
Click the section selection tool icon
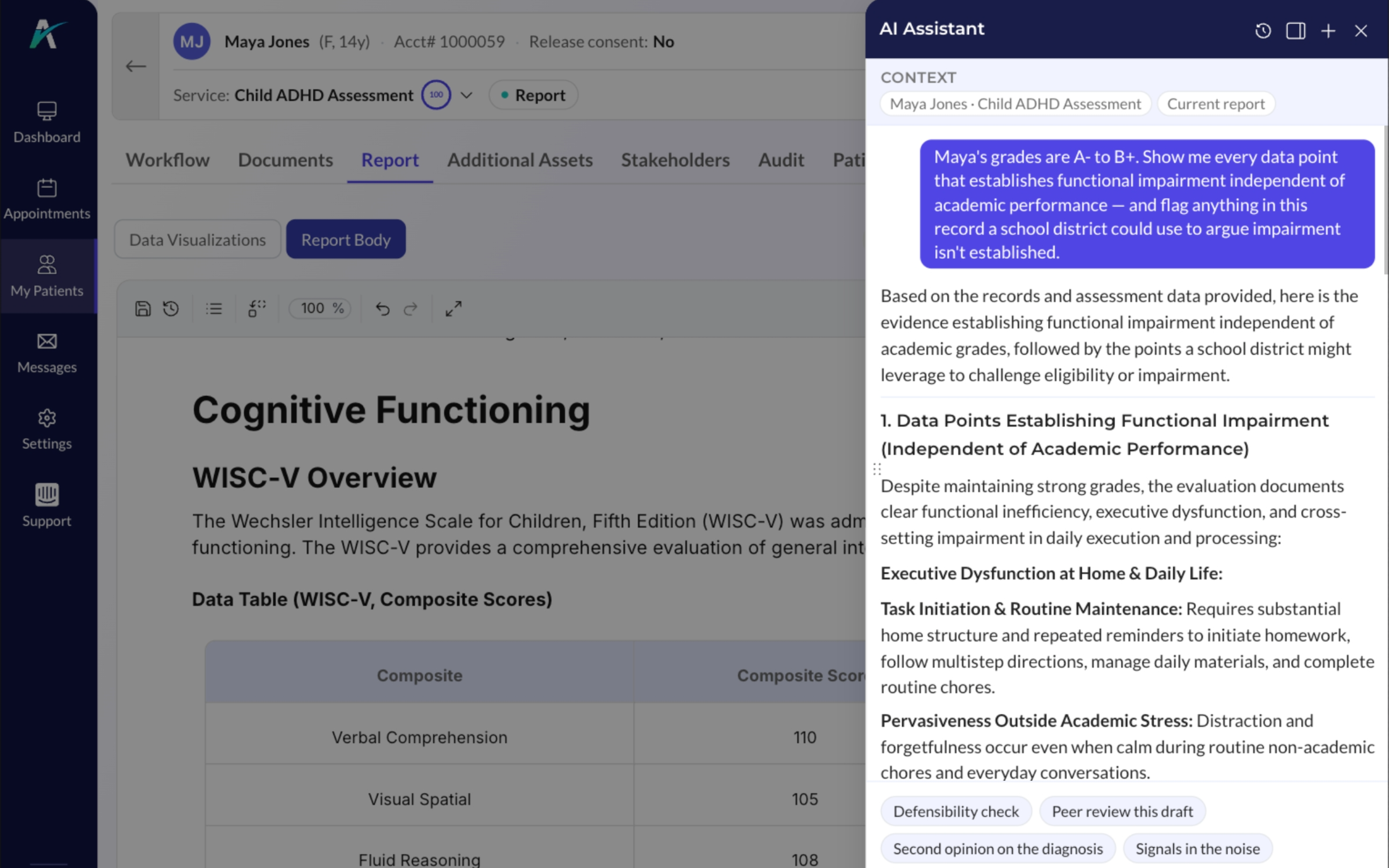tap(257, 309)
